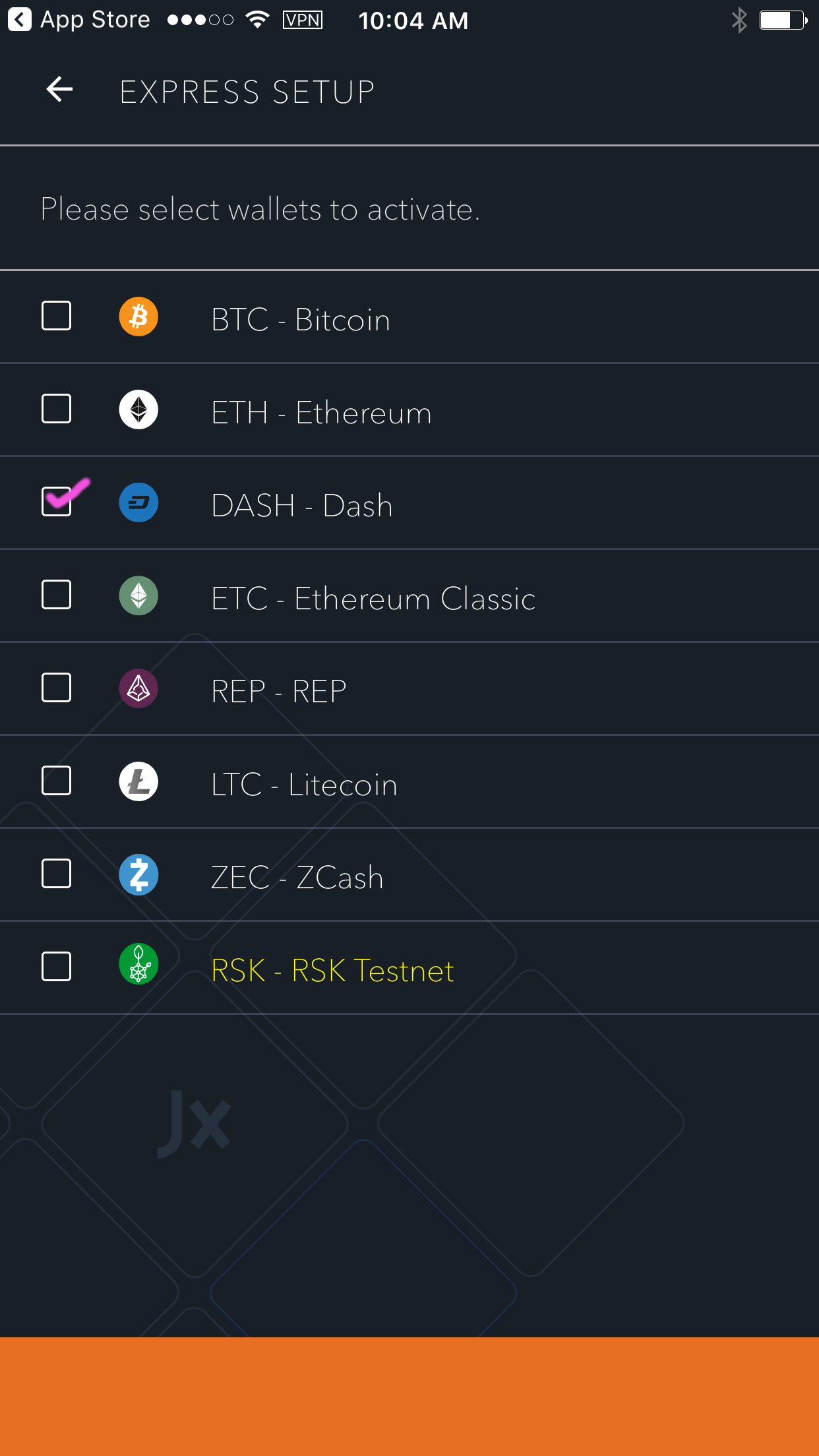The image size is (819, 1456).
Task: Select the REP wallet checkbox
Action: [x=57, y=688]
